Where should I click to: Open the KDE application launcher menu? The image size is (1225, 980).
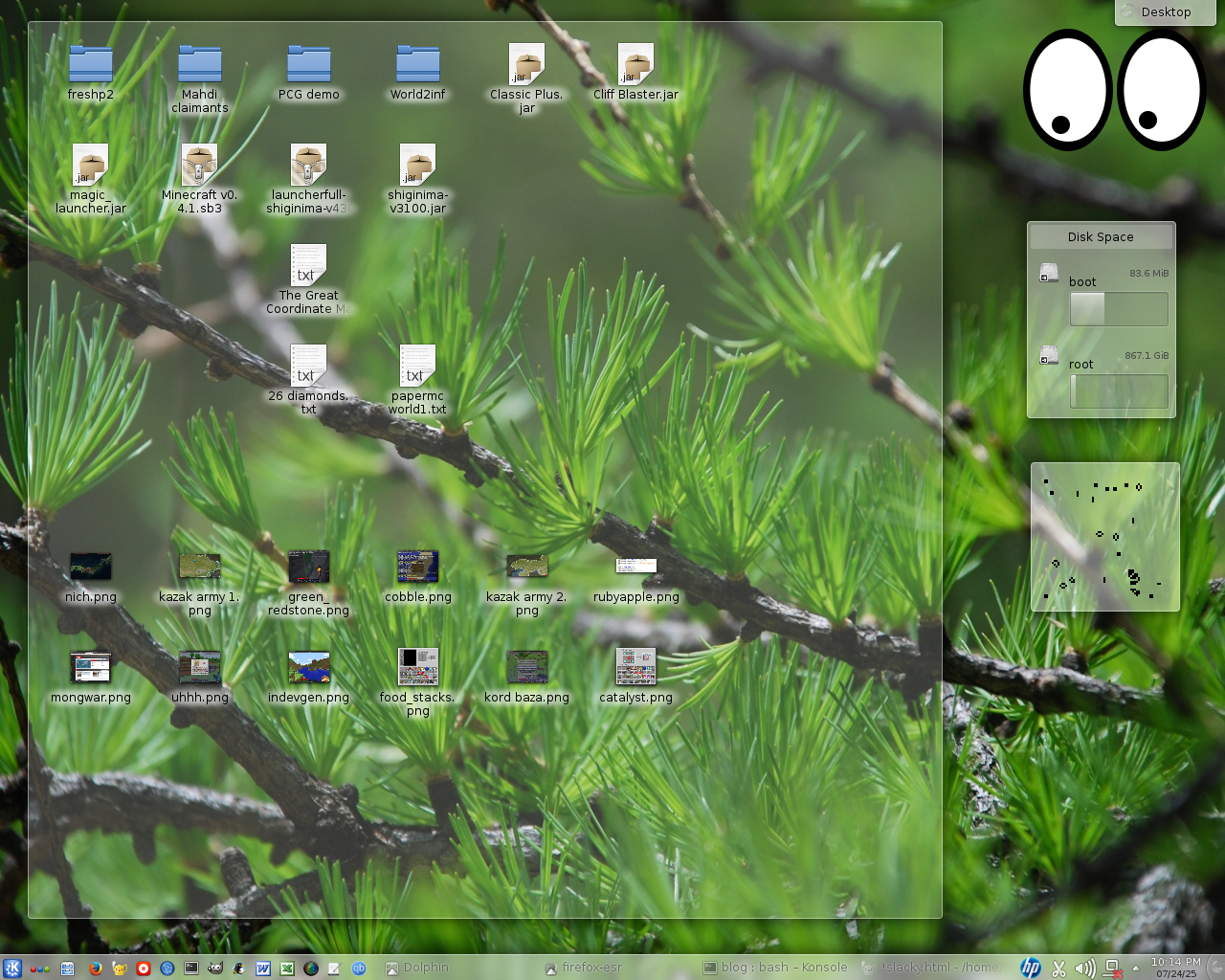tap(11, 968)
